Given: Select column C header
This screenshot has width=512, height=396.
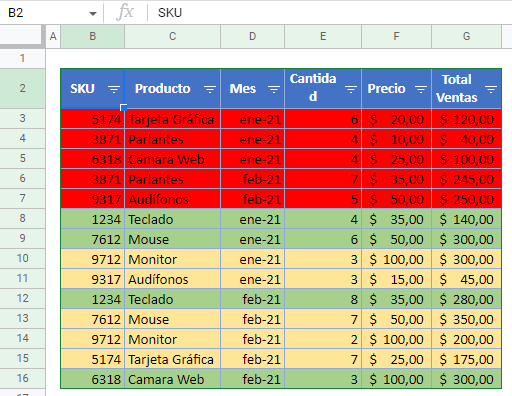Looking at the screenshot, I should click(172, 36).
